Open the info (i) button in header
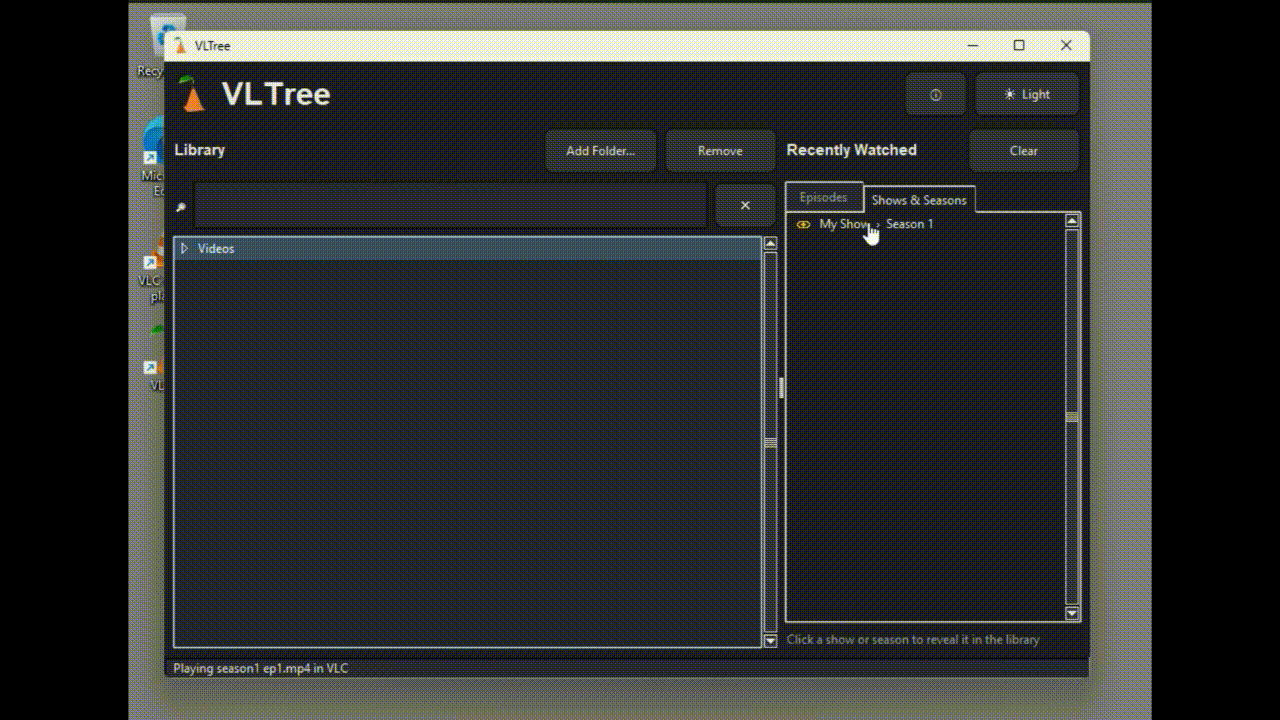The image size is (1280, 720). [935, 94]
